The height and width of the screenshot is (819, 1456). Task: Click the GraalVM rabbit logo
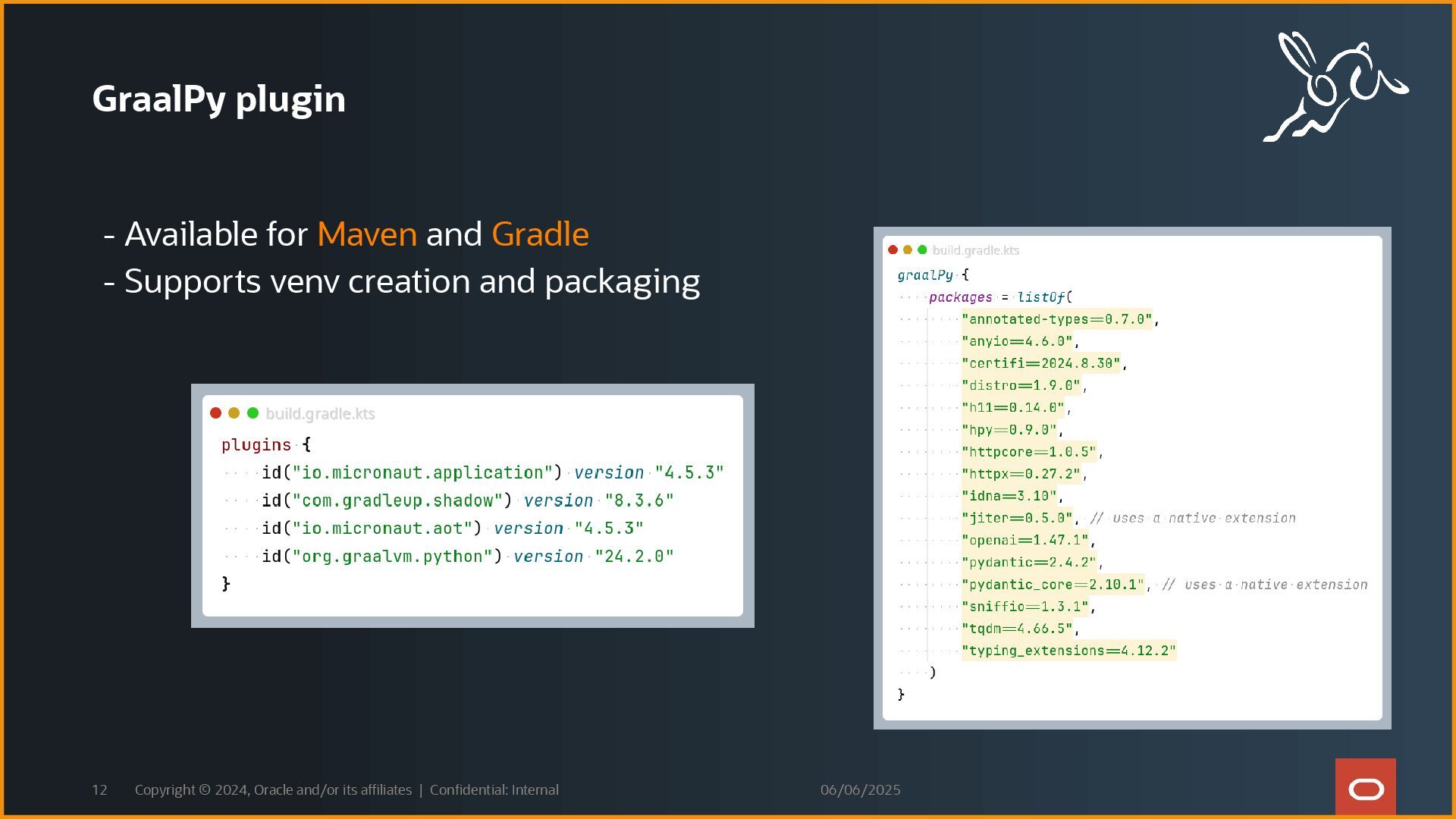coord(1335,86)
